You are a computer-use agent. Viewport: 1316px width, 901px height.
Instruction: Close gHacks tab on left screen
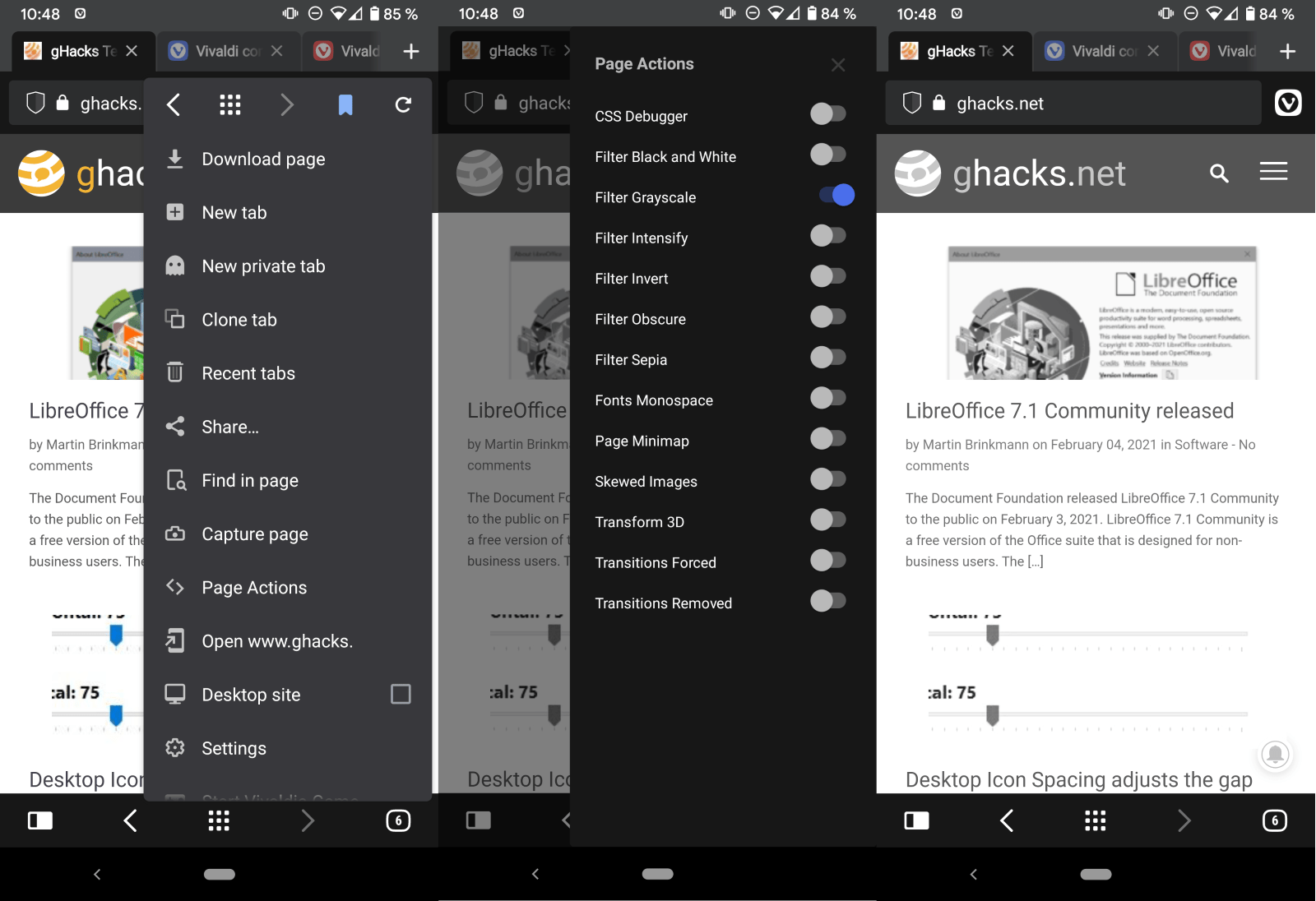tap(132, 51)
